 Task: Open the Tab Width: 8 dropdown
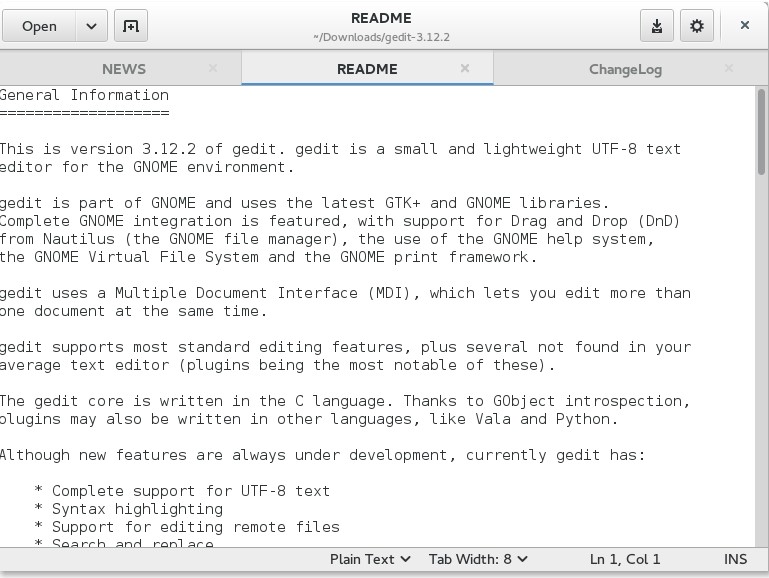(x=478, y=559)
